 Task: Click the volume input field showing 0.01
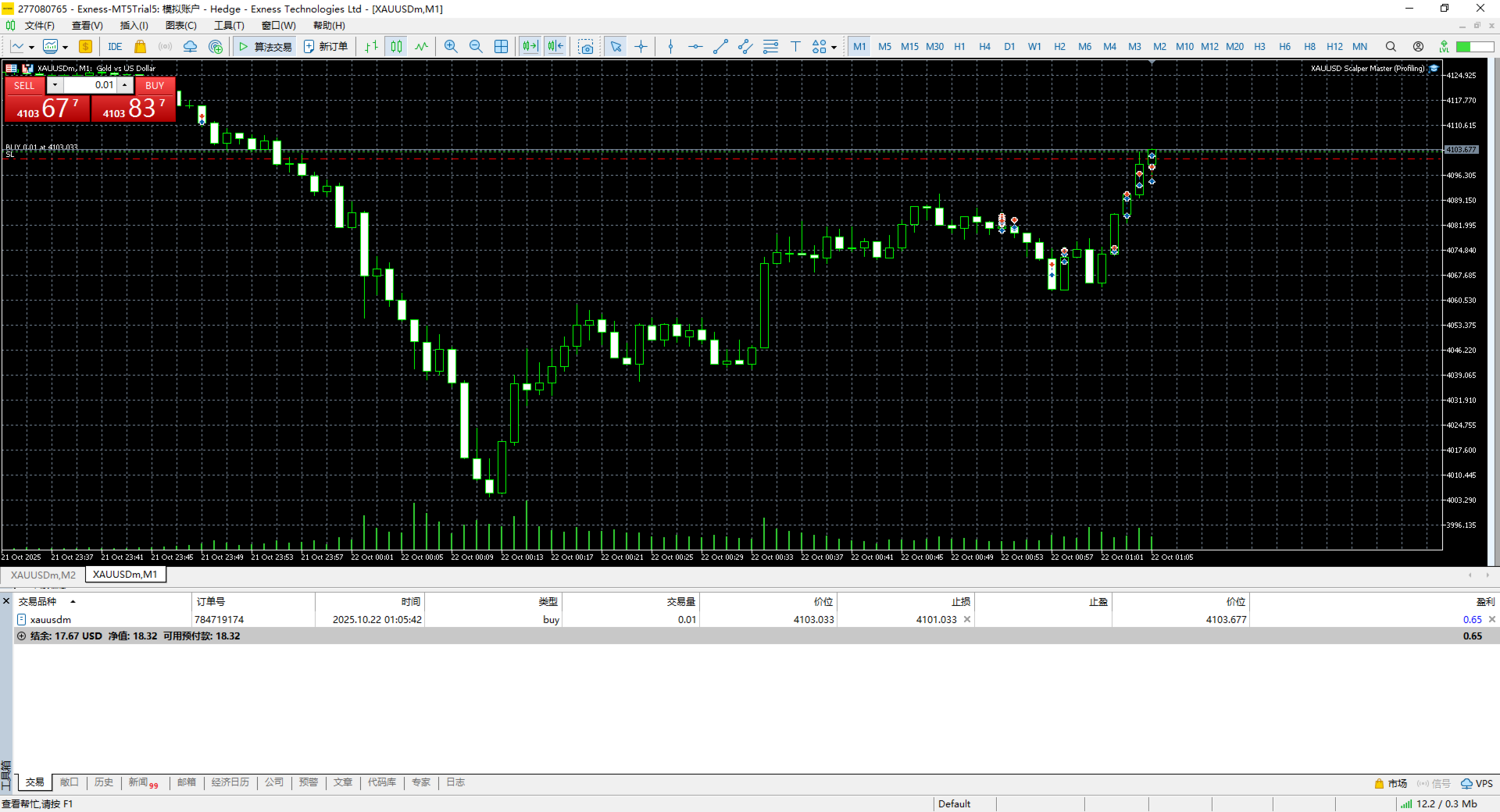point(90,85)
